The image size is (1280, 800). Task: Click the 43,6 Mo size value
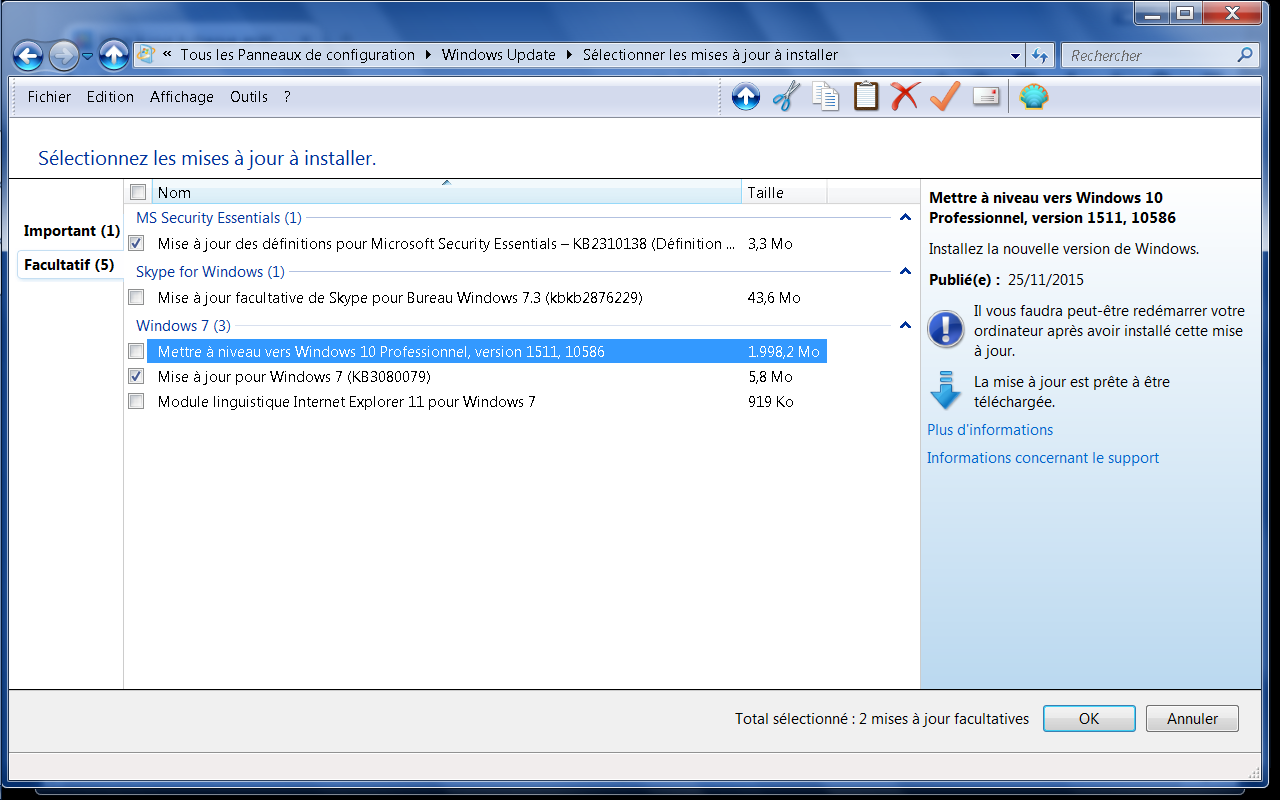tap(774, 297)
